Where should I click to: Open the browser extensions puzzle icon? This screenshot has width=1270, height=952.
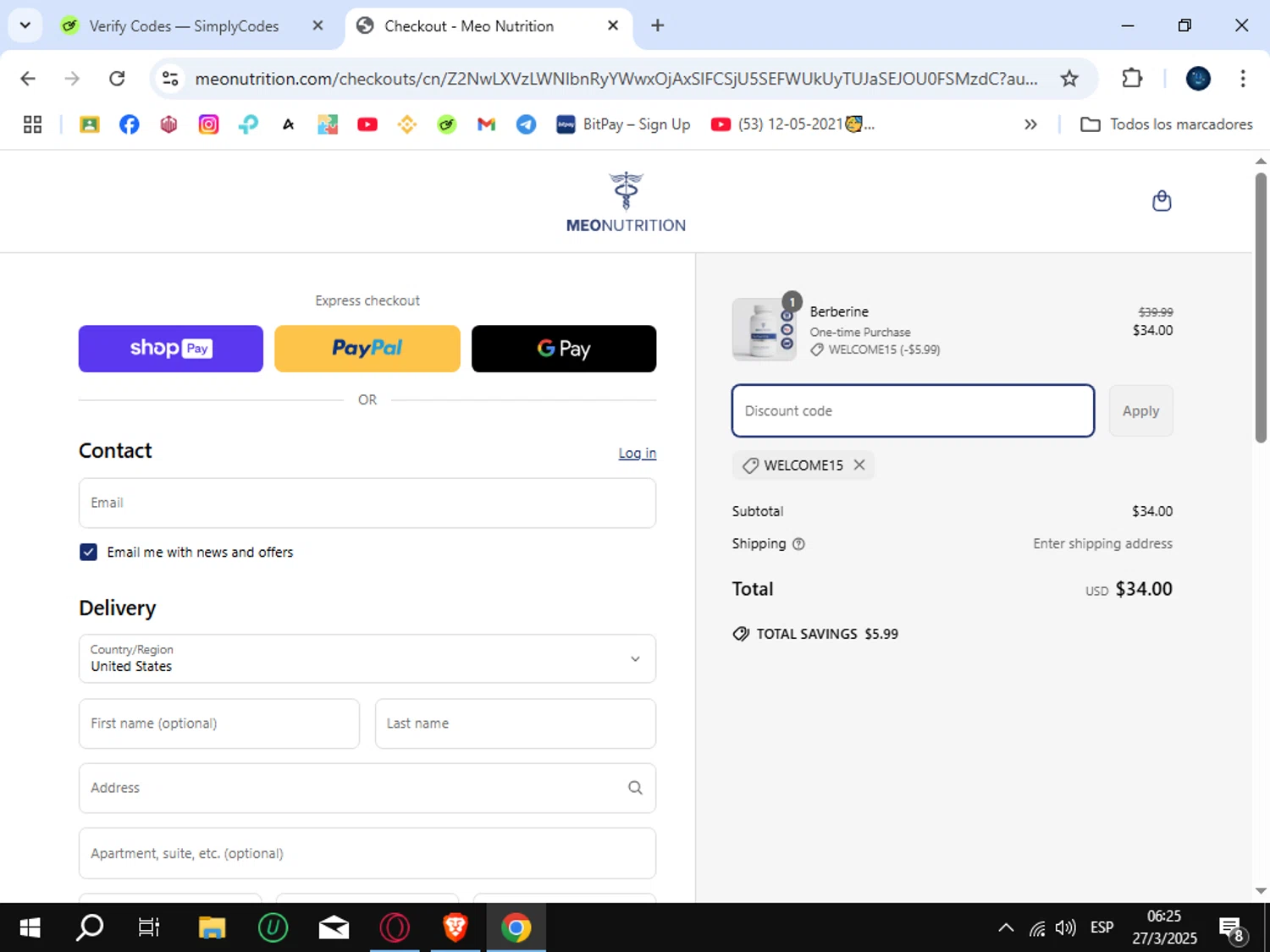[1132, 79]
